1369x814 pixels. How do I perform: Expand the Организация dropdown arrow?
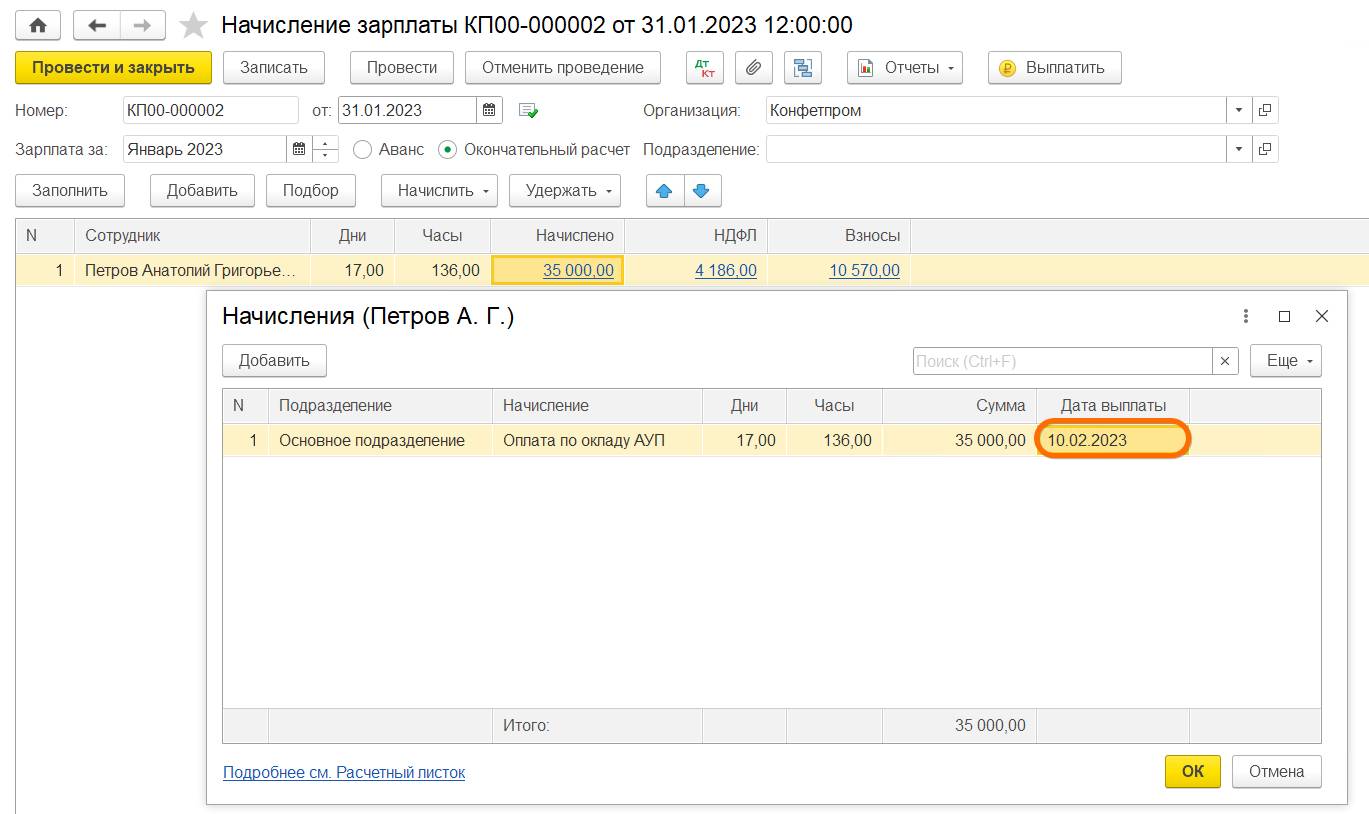1239,110
